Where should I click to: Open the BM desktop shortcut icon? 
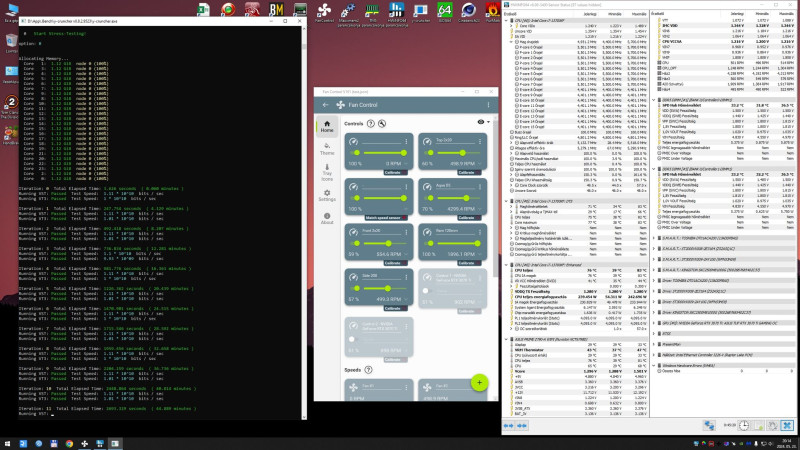coord(276,10)
